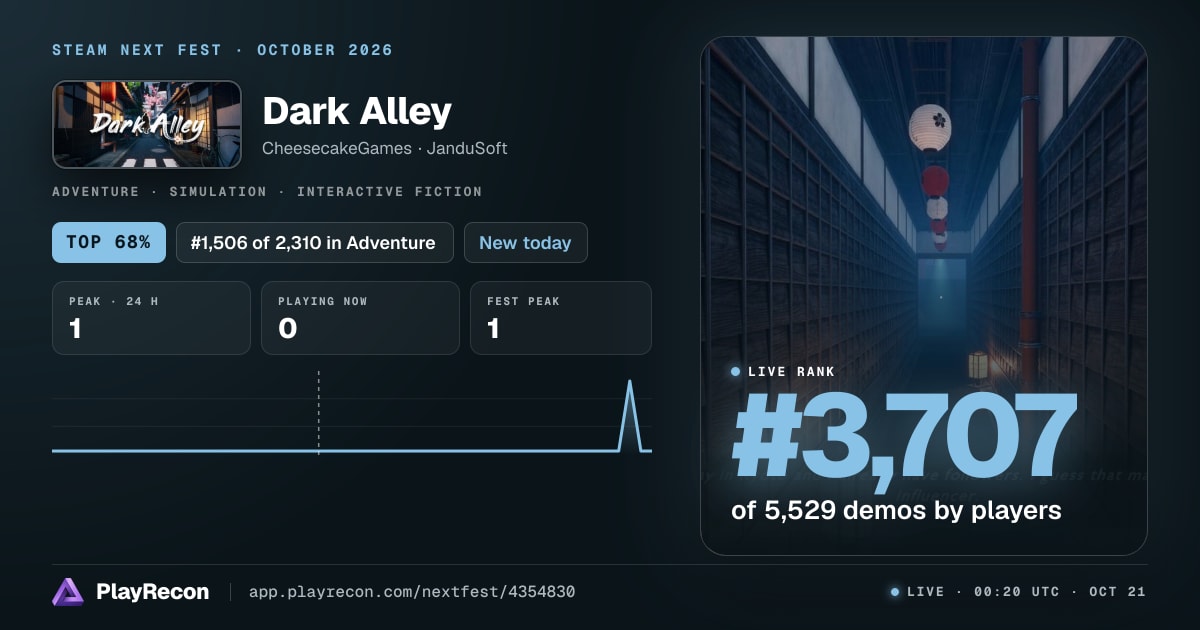
Task: Click the 'of 5,529 demos by players' text
Action: pos(896,510)
